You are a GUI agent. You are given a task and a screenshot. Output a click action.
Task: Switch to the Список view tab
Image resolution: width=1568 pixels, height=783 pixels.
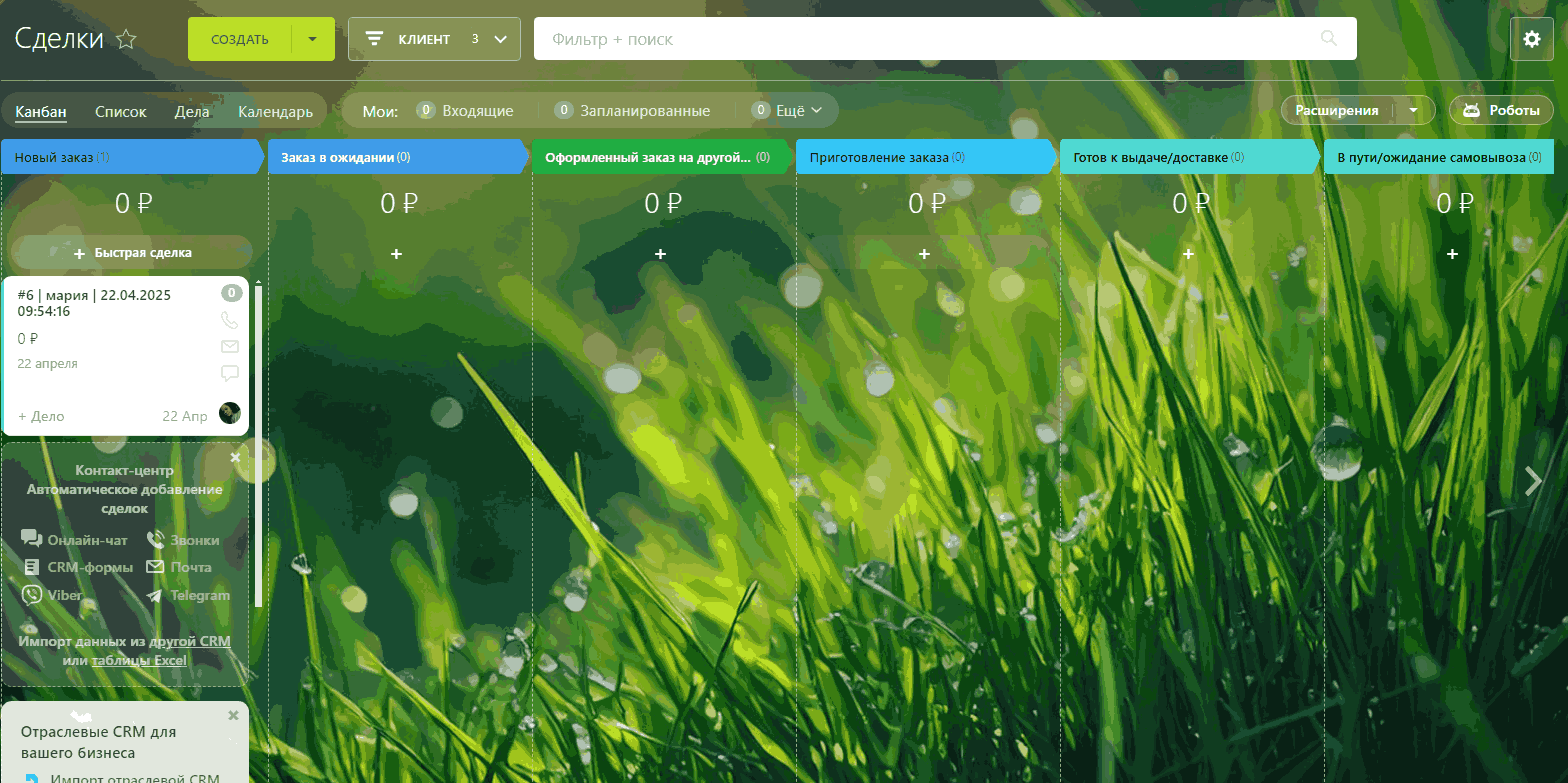point(121,111)
